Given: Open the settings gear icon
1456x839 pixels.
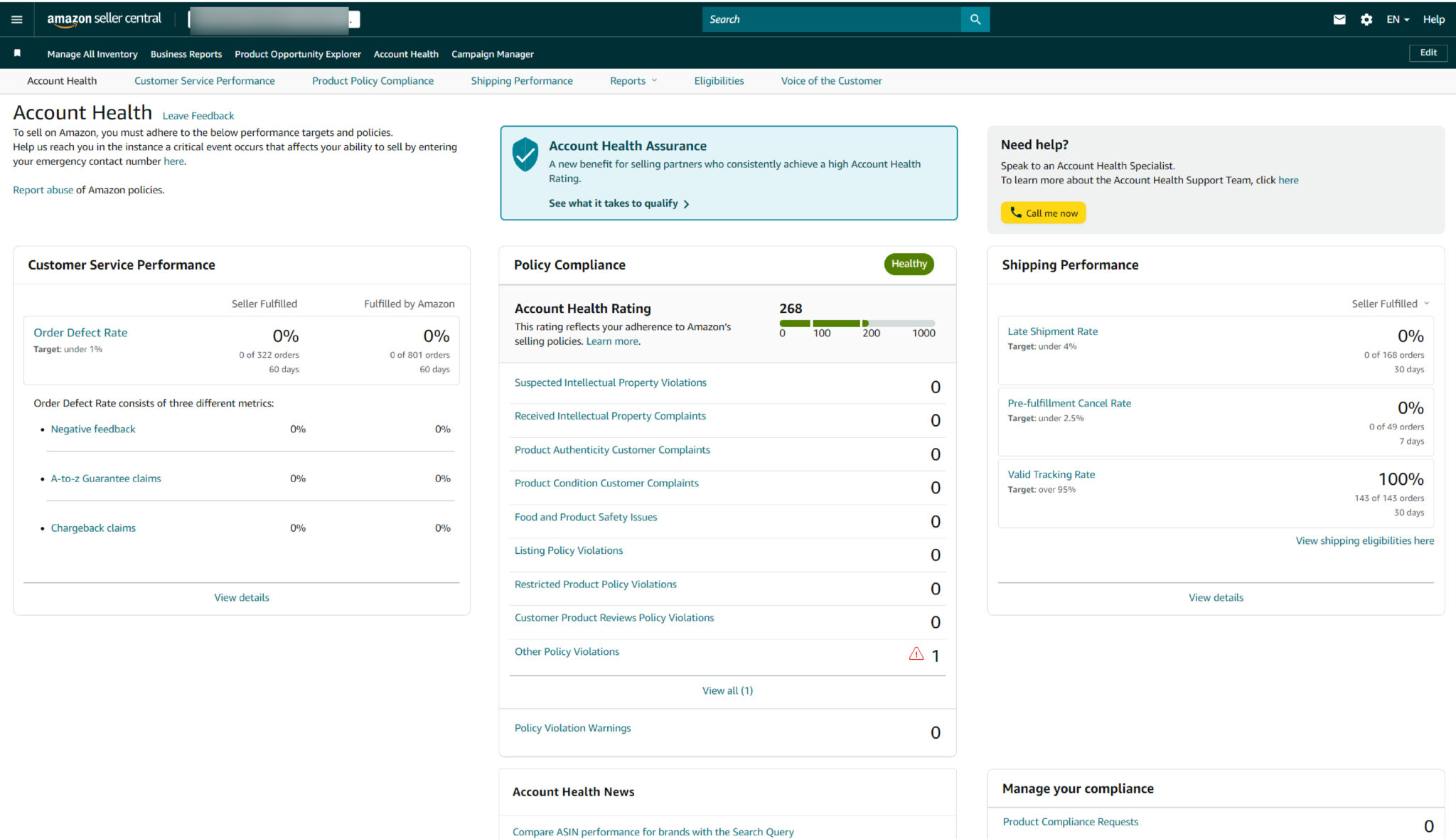Looking at the screenshot, I should pos(1366,20).
